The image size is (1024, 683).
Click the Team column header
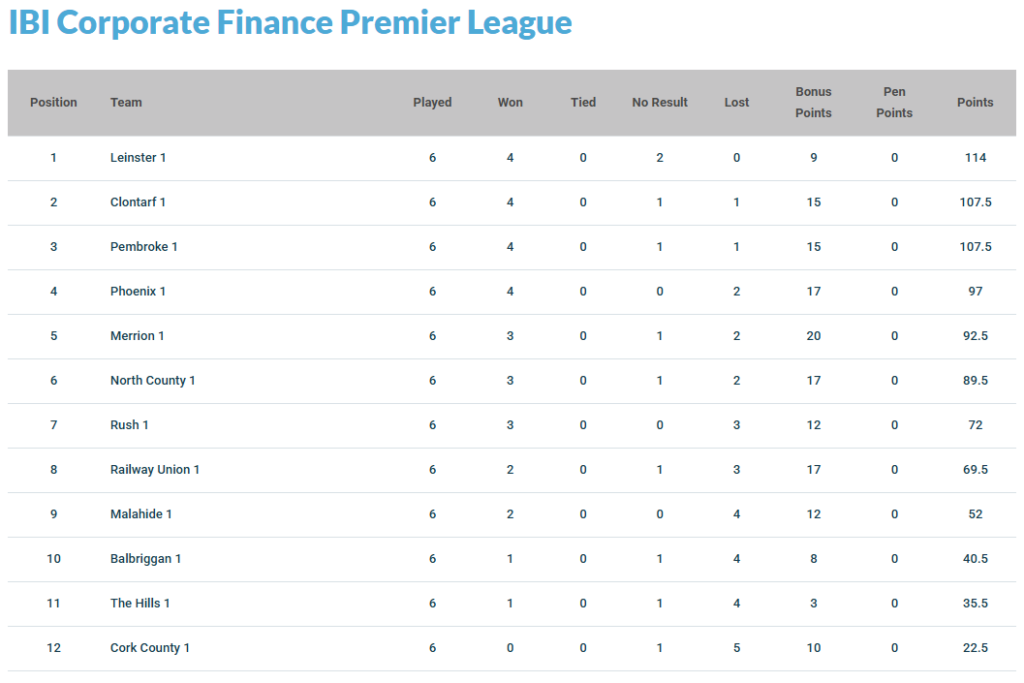click(x=126, y=103)
